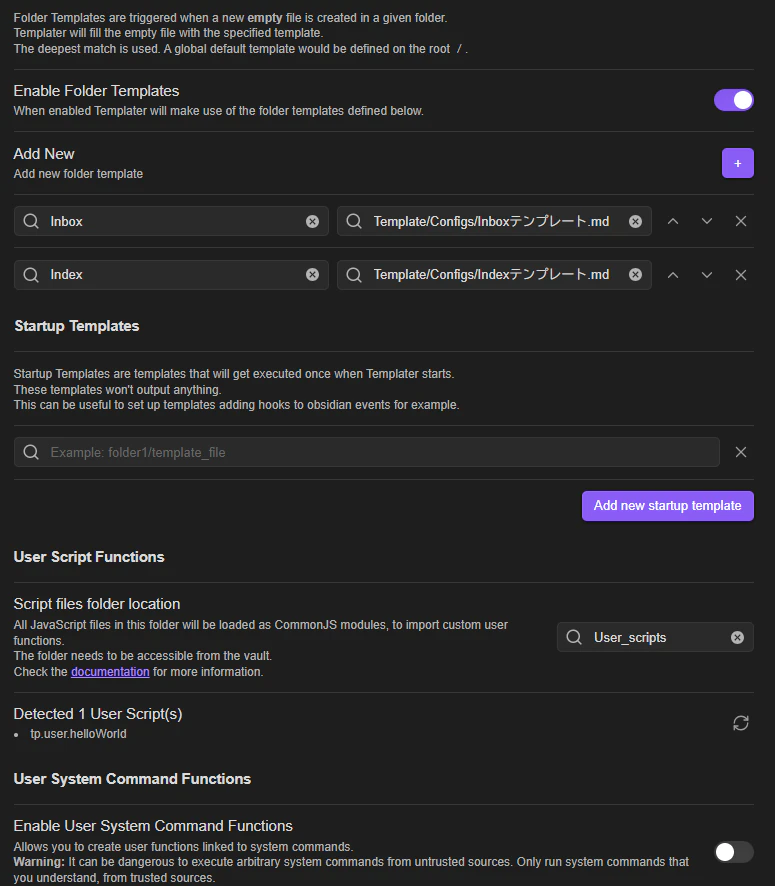The width and height of the screenshot is (775, 886).
Task: Disable the Enable Folder Templates toggle
Action: coord(733,100)
